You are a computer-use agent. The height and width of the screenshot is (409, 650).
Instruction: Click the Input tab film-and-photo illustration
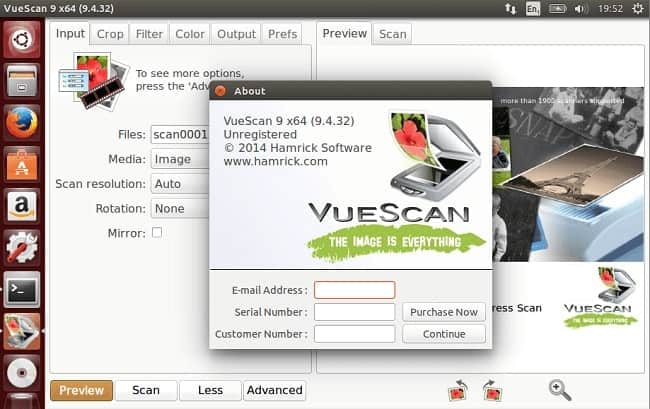pos(94,81)
